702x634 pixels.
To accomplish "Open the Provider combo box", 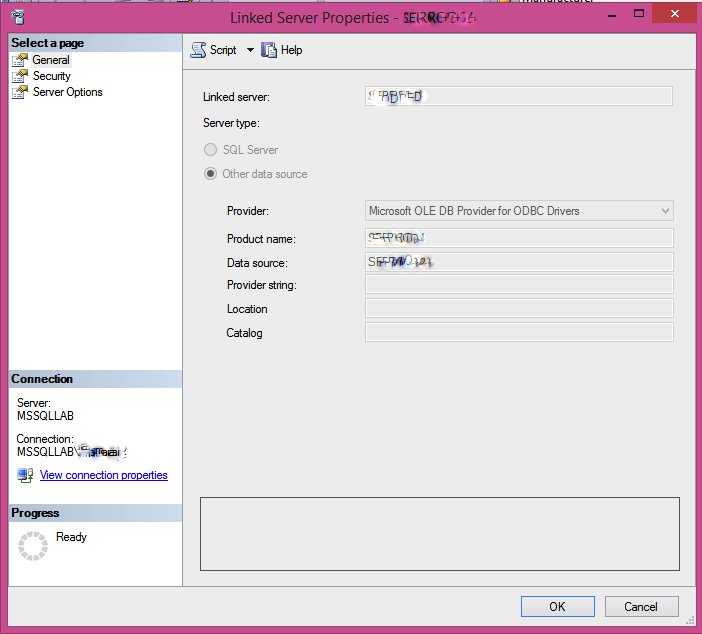I will pos(519,211).
